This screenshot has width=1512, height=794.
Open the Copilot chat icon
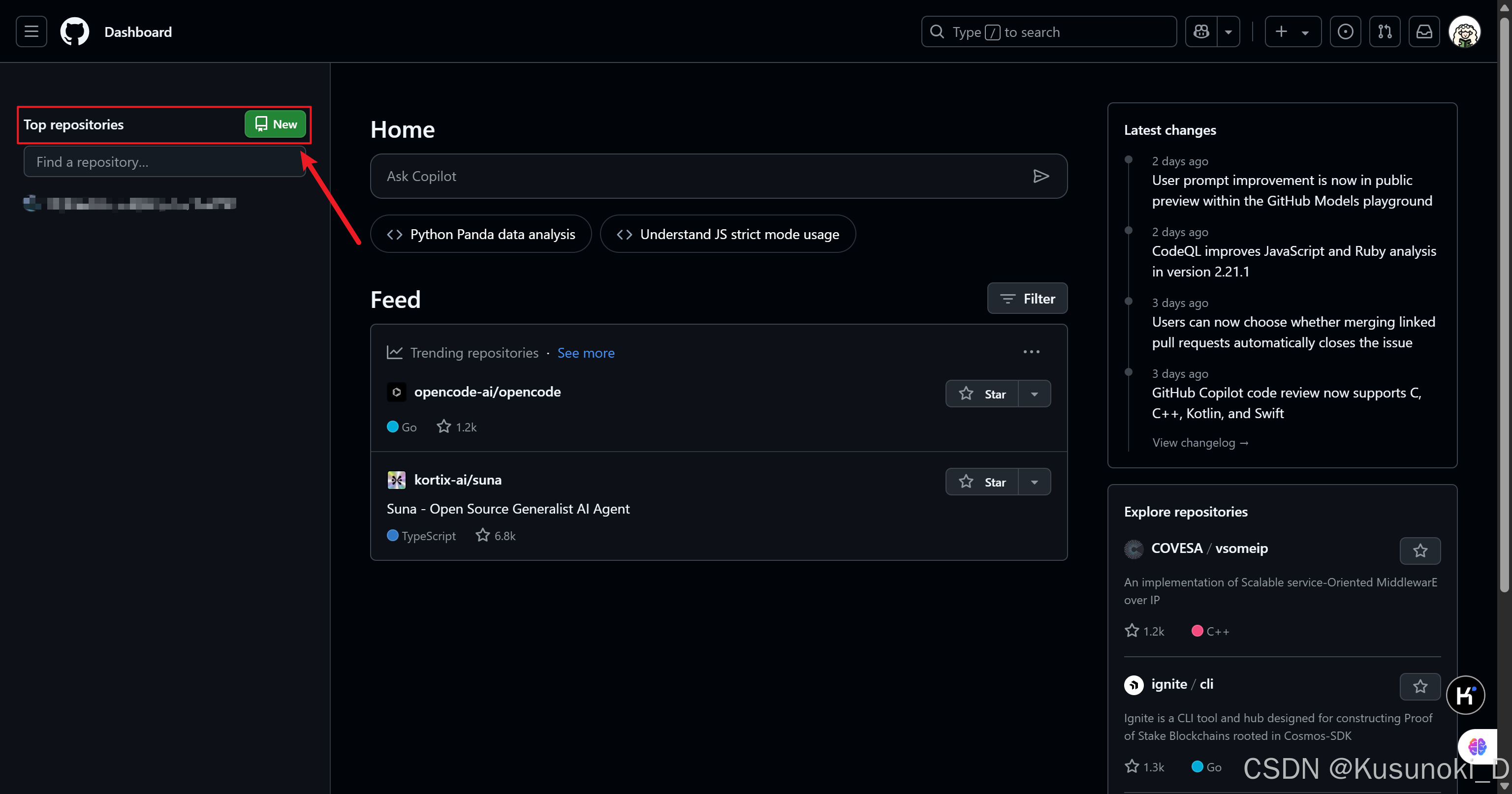pyautogui.click(x=1201, y=31)
